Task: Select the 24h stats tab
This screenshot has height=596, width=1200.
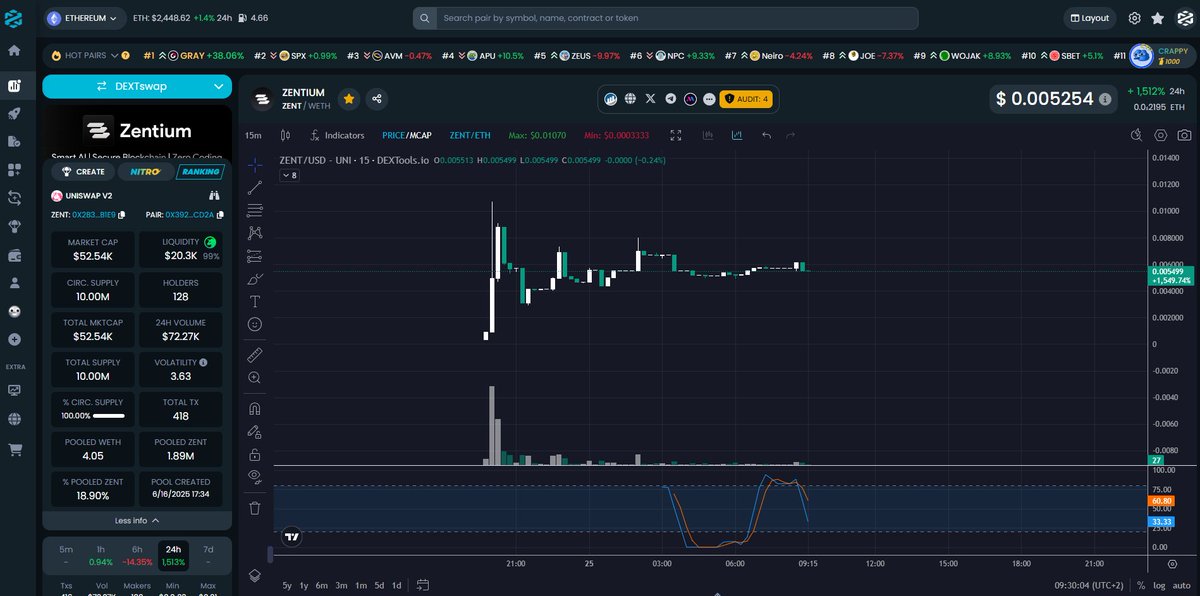Action: (173, 555)
